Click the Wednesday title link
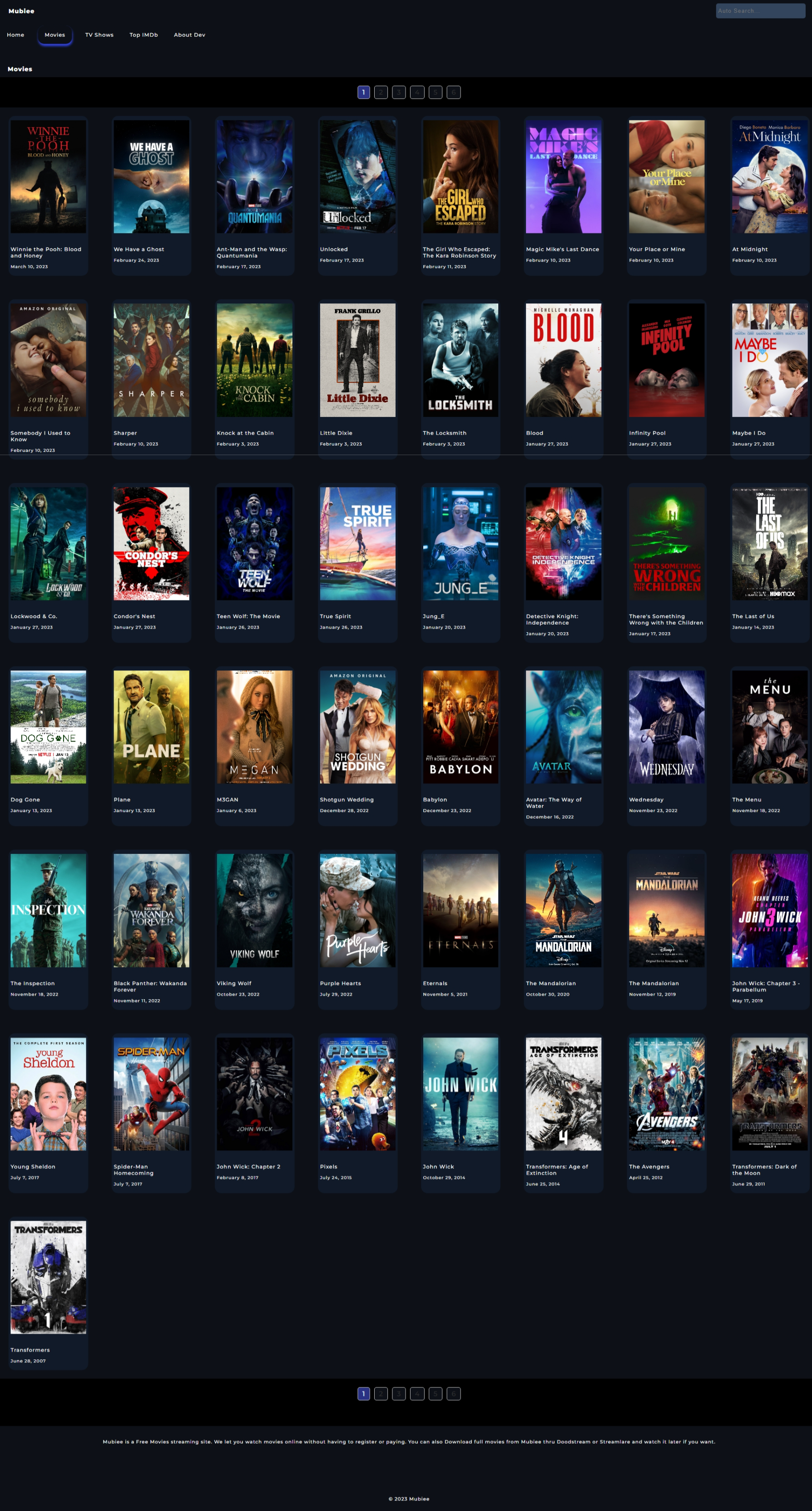 [x=647, y=799]
